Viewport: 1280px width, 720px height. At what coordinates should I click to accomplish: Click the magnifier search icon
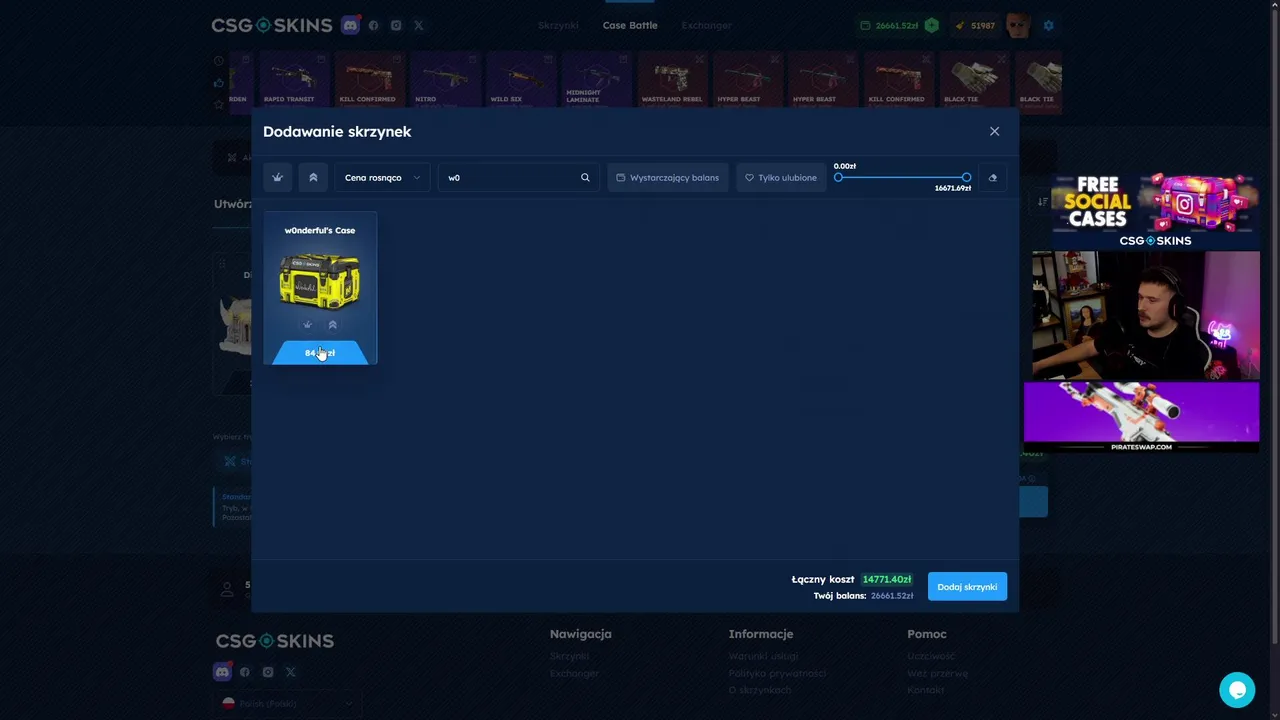(585, 178)
